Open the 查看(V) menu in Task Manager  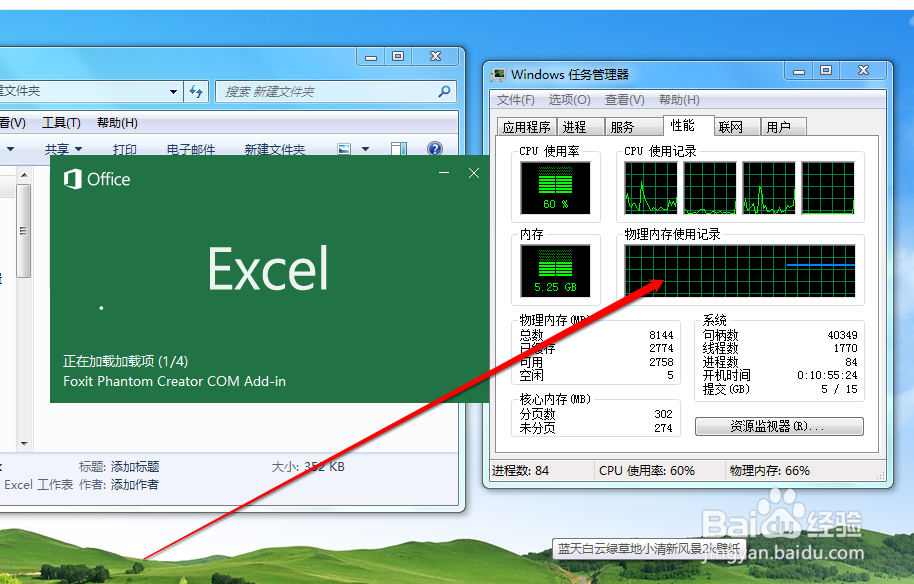624,100
